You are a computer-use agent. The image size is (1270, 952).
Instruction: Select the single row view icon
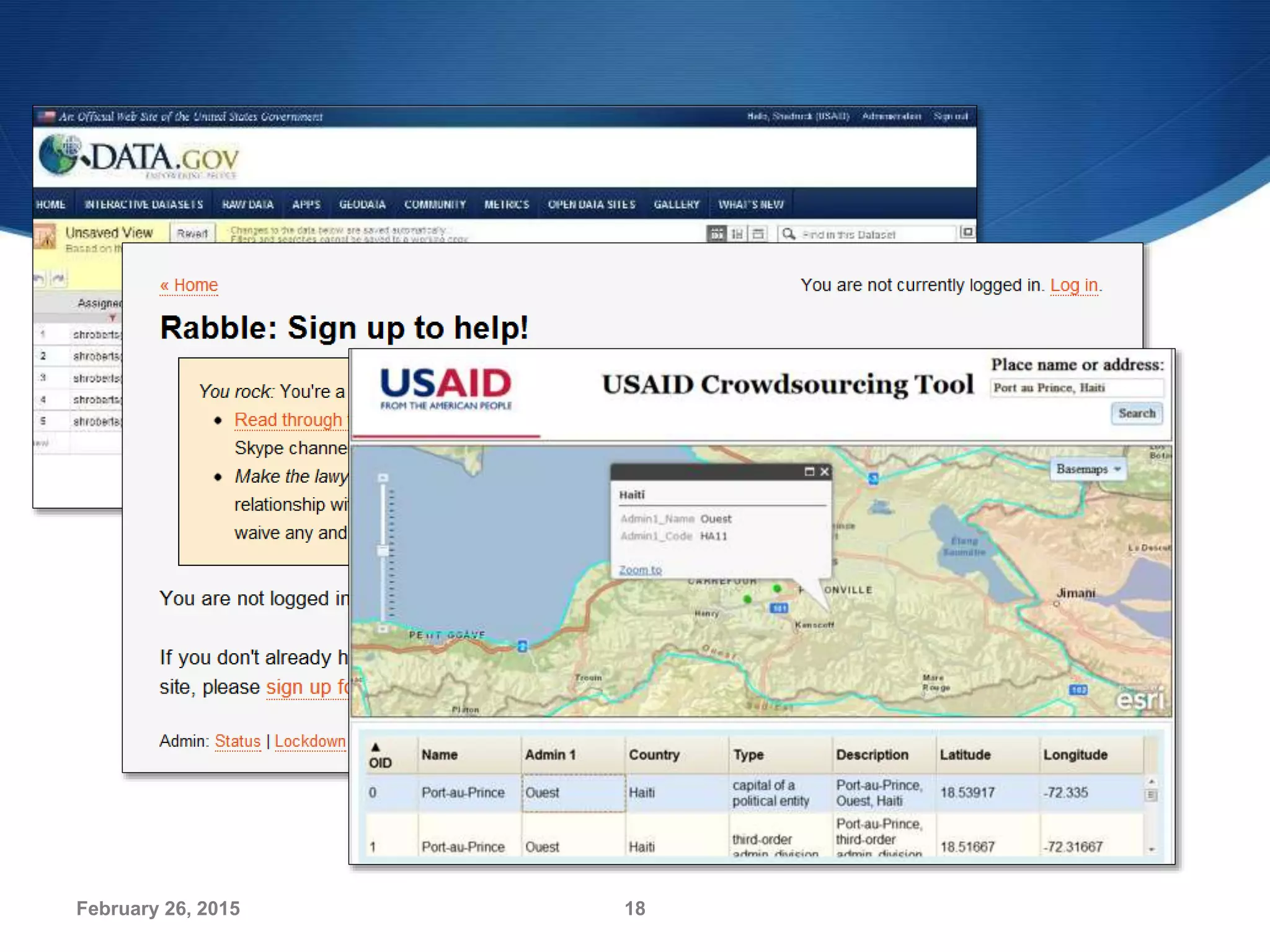758,234
